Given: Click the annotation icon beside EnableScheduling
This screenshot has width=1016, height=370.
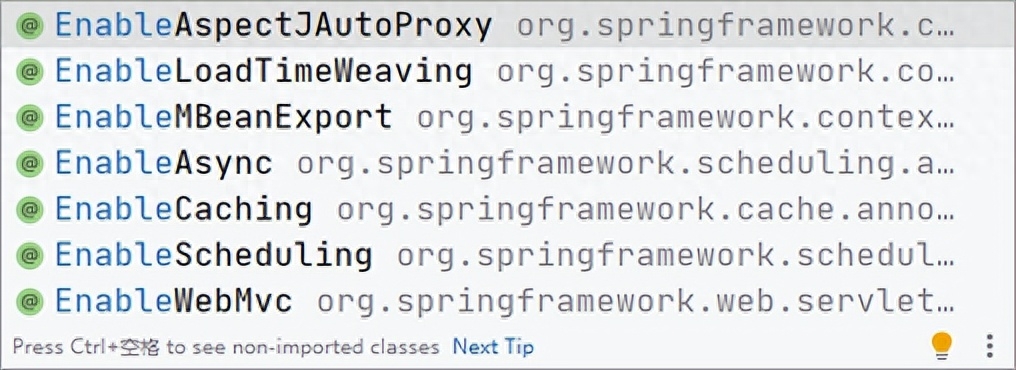Looking at the screenshot, I should tap(30, 256).
